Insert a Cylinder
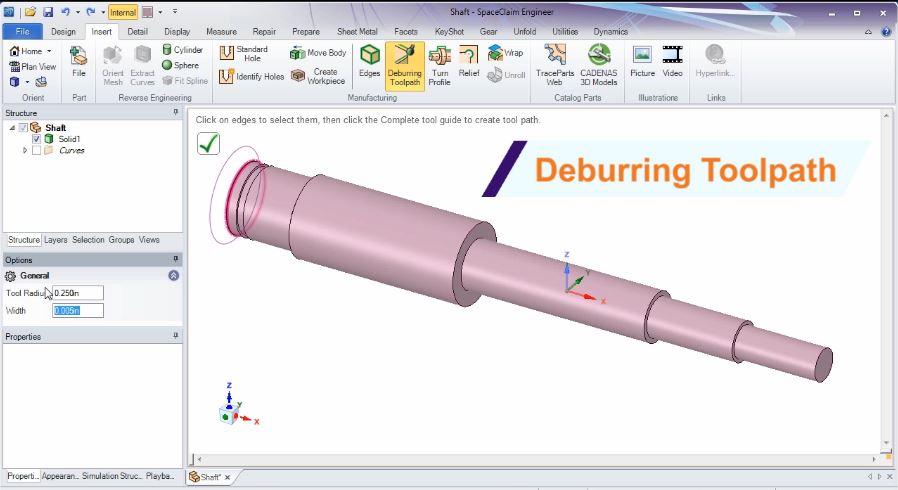Image resolution: width=898 pixels, height=490 pixels. [182, 50]
